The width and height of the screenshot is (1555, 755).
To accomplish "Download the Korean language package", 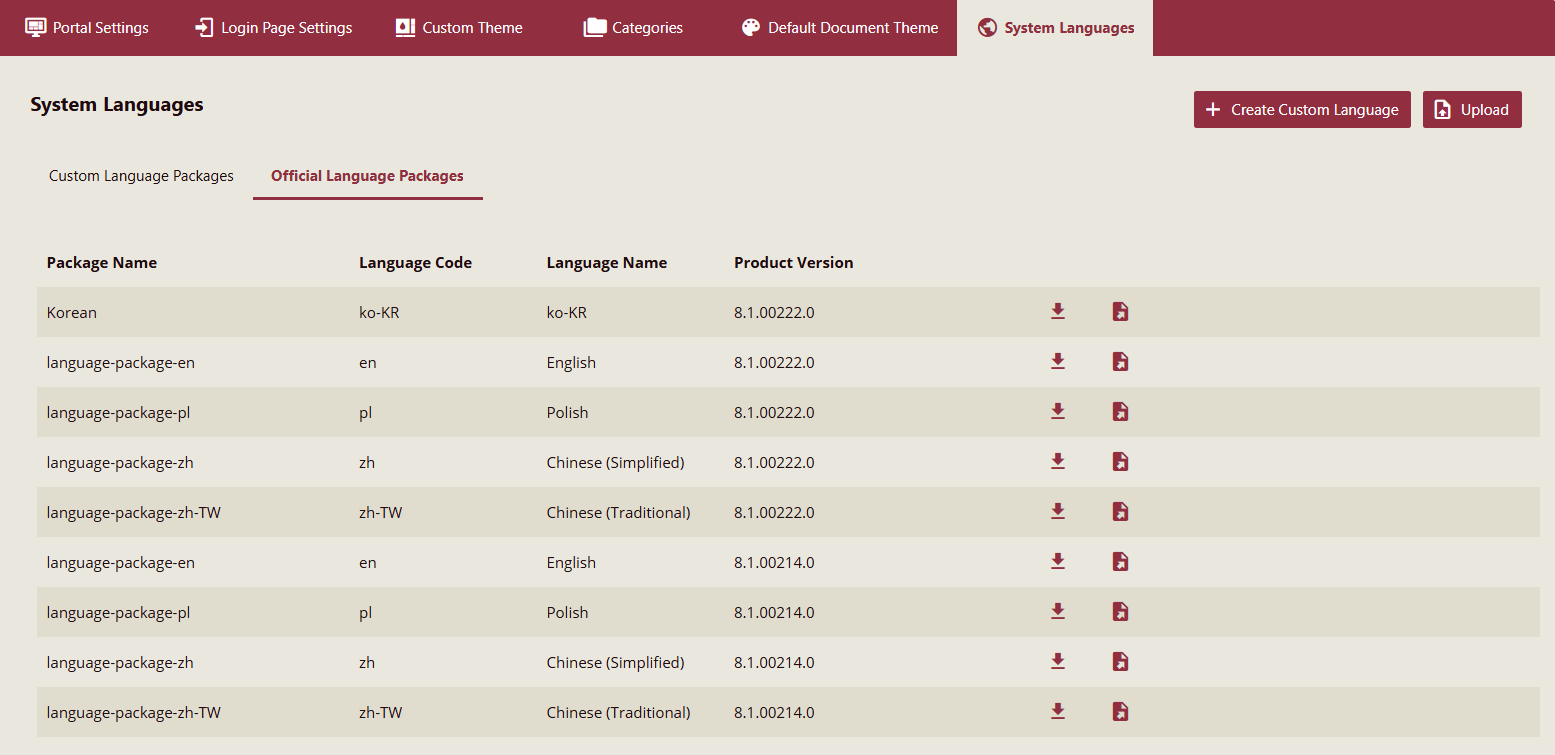I will (1058, 311).
